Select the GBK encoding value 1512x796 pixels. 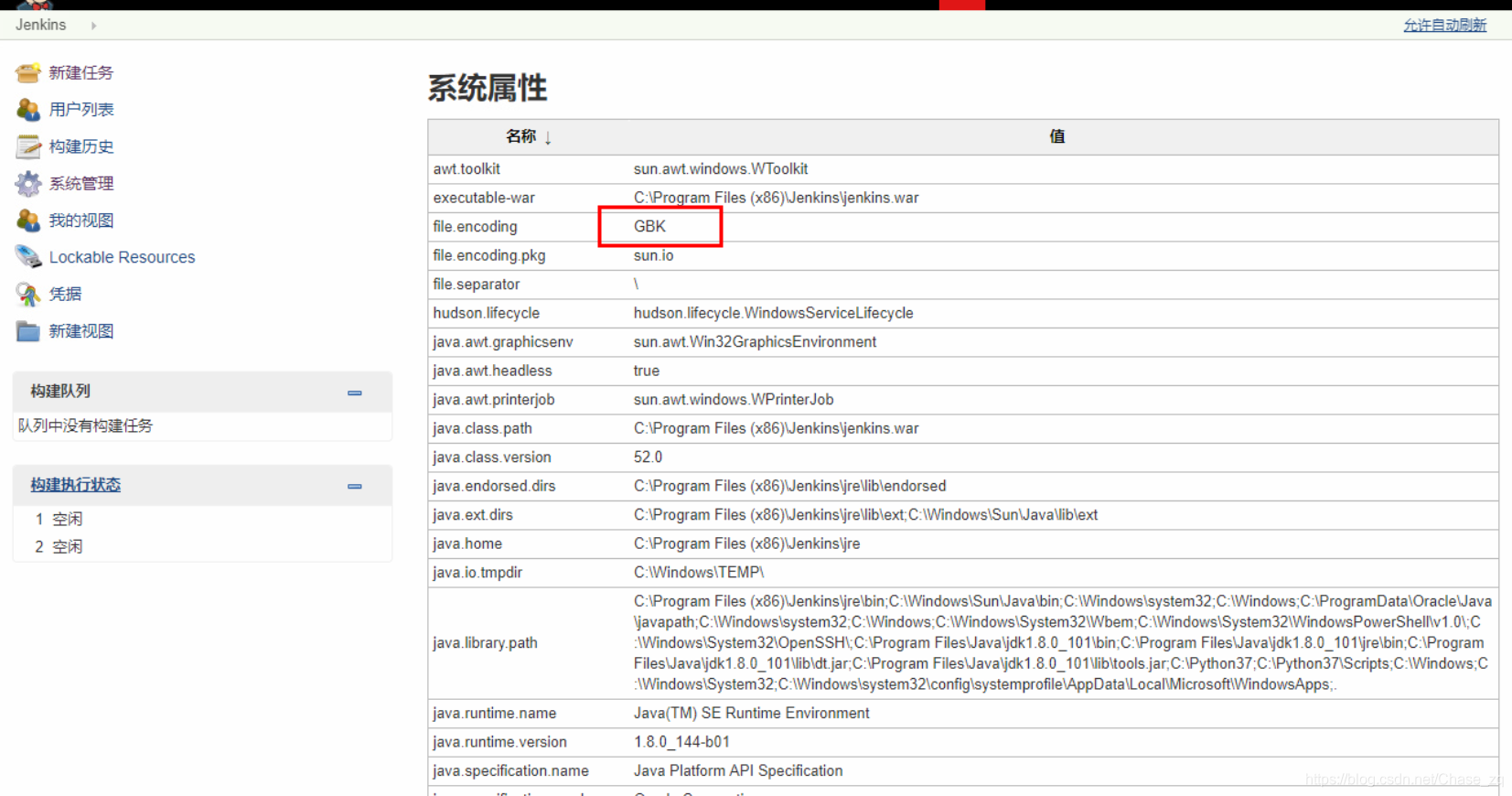click(x=650, y=227)
